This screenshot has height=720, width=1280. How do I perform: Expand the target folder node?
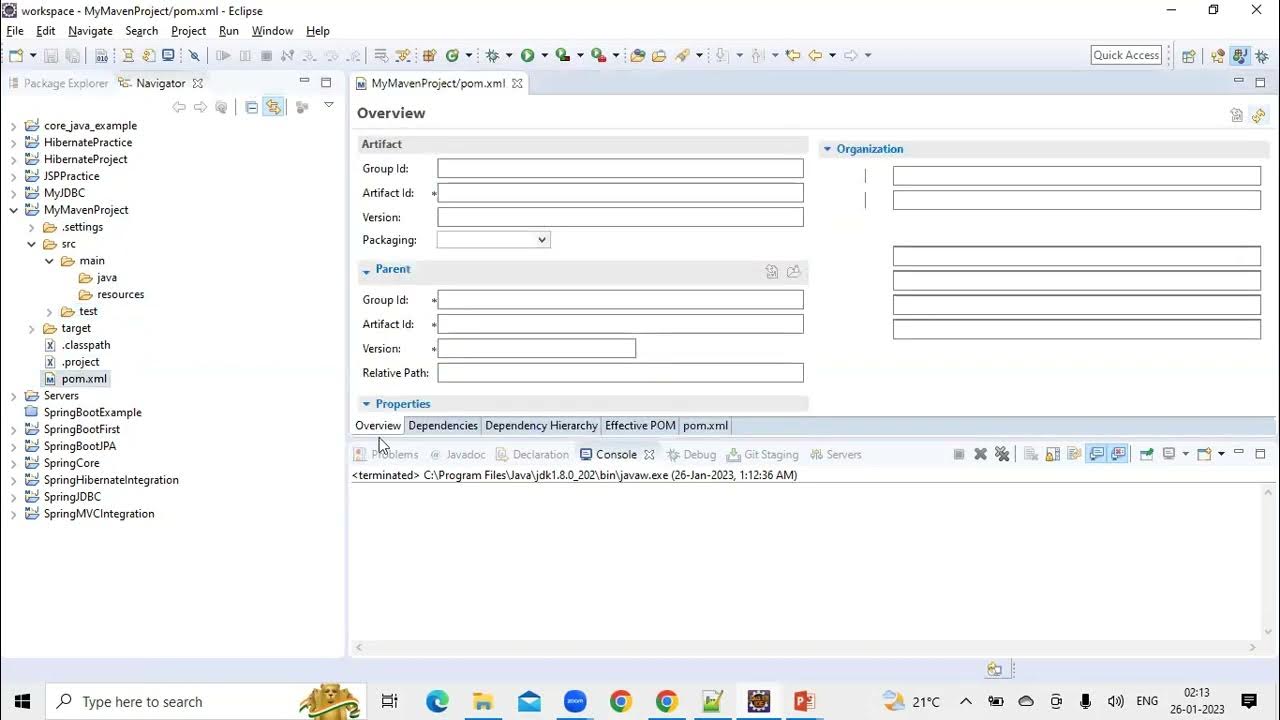(x=32, y=328)
